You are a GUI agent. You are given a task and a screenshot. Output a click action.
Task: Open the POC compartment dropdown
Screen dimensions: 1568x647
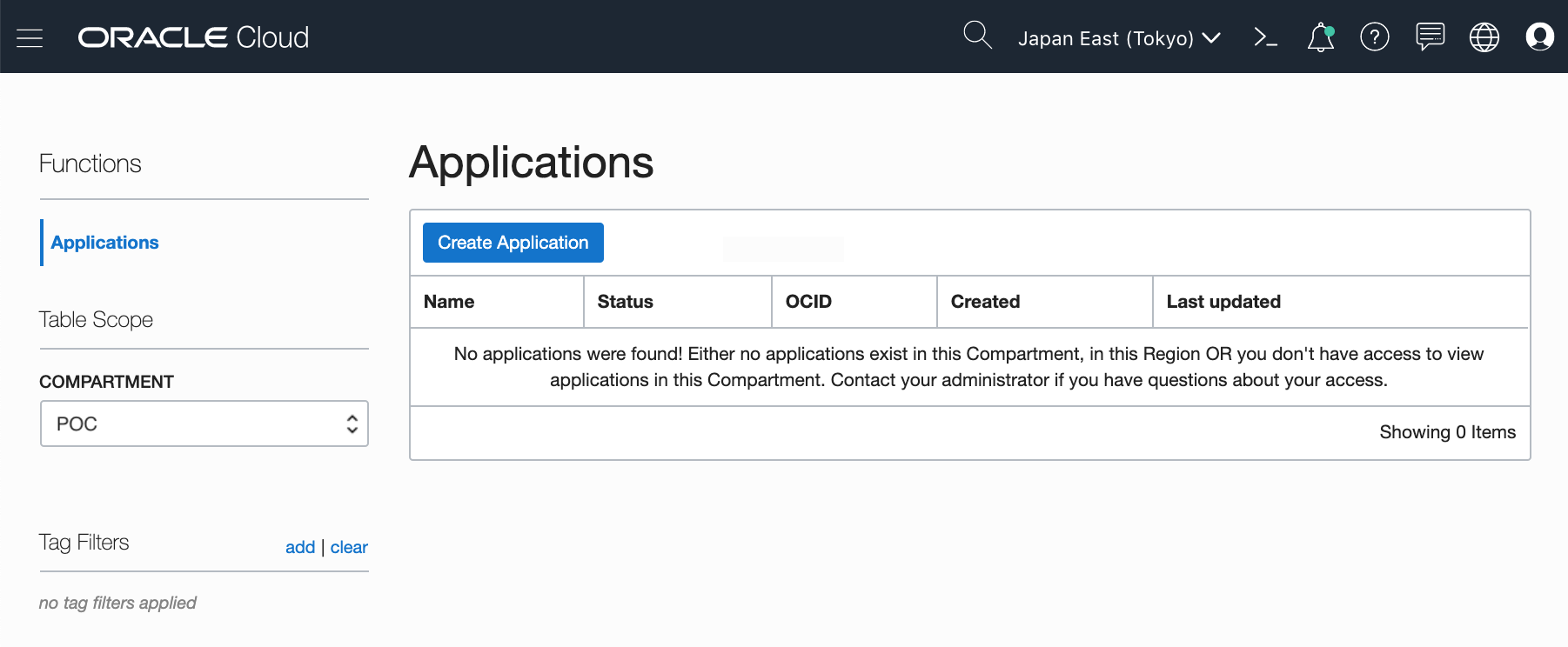click(x=204, y=424)
